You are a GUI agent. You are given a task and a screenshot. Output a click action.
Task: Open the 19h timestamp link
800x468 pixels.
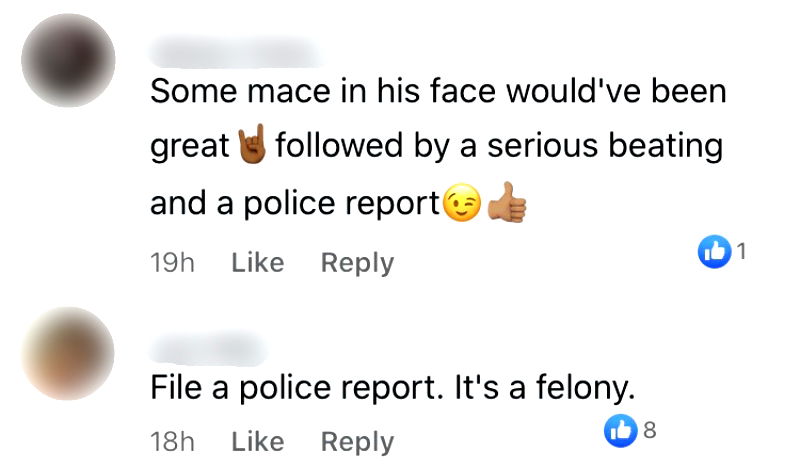(171, 262)
